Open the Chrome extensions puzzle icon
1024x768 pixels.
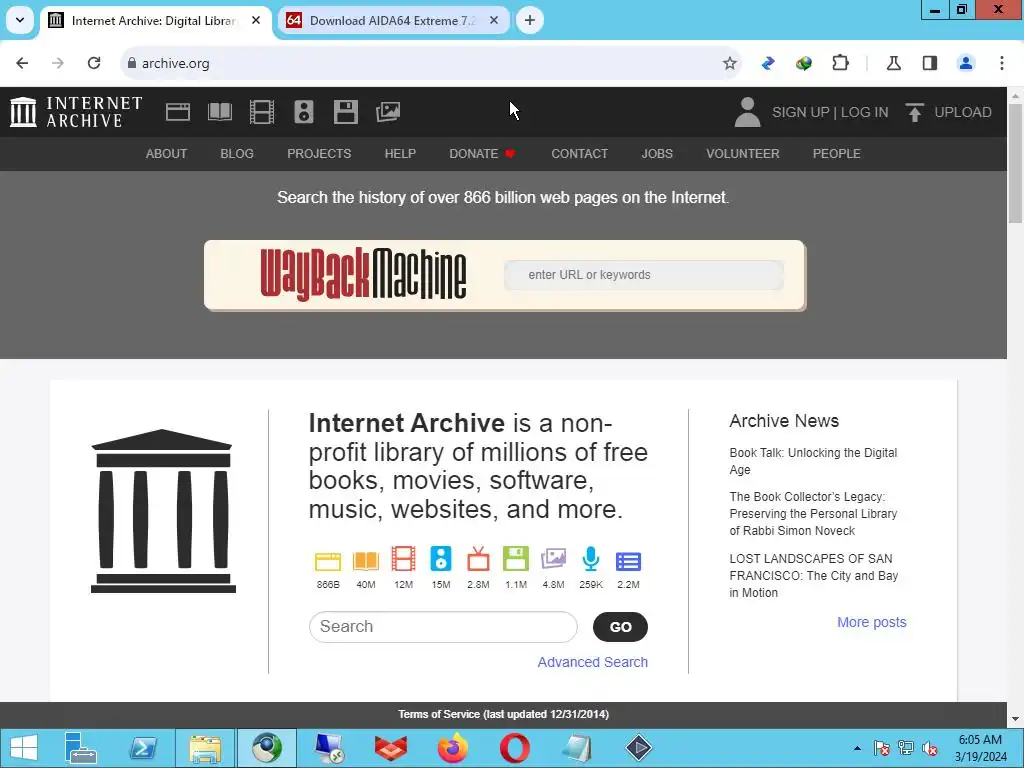[840, 63]
